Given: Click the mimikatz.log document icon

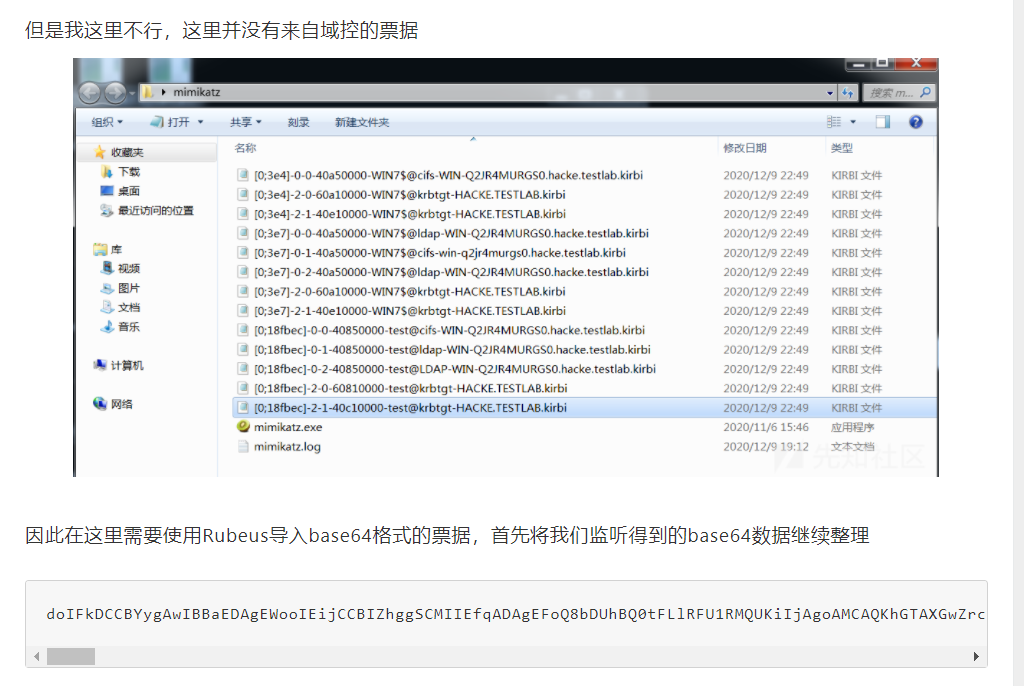Looking at the screenshot, I should click(243, 446).
